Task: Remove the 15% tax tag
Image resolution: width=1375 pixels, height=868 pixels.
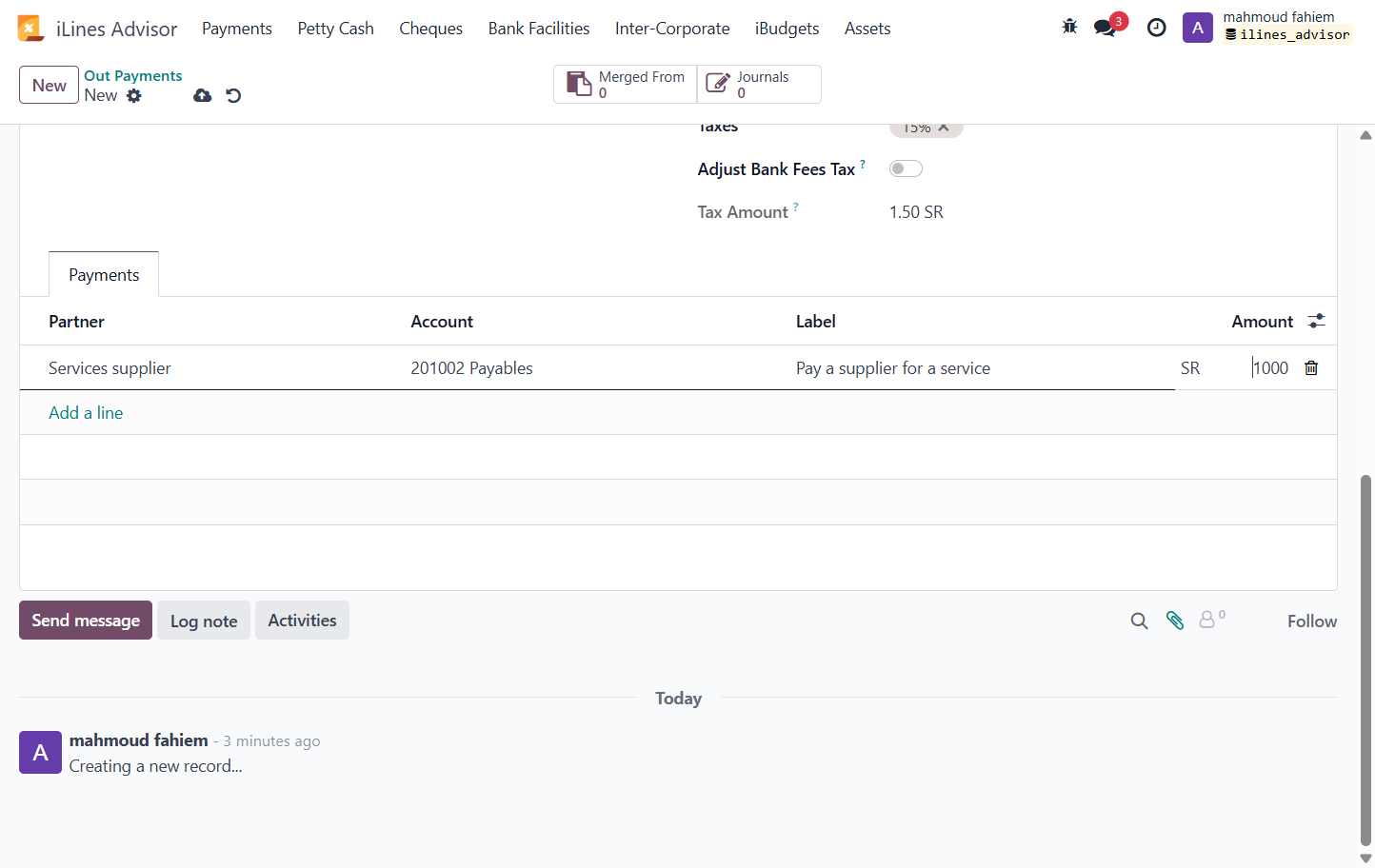Action: click(943, 128)
